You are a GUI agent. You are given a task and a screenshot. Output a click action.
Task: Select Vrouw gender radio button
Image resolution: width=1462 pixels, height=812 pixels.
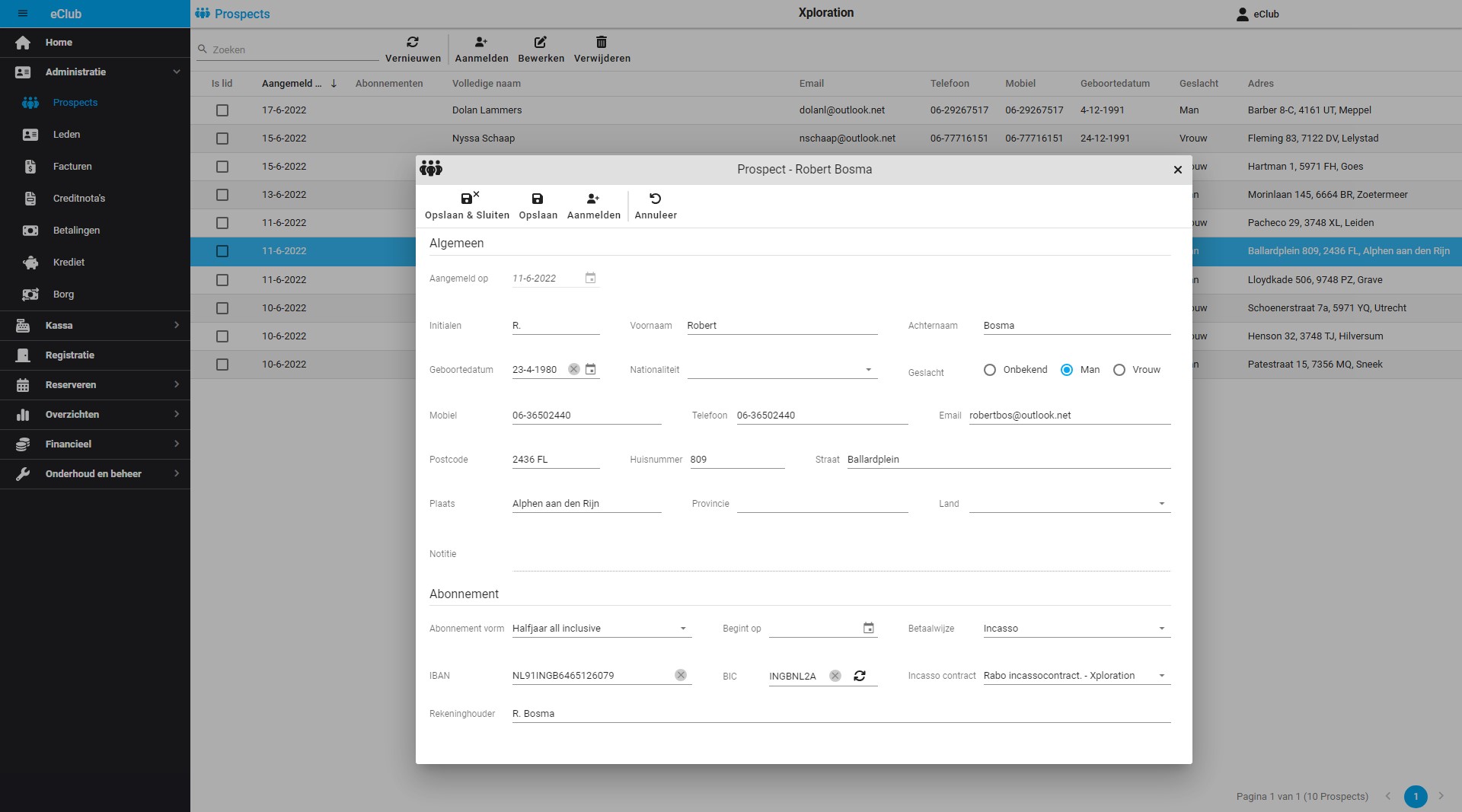(x=1119, y=370)
